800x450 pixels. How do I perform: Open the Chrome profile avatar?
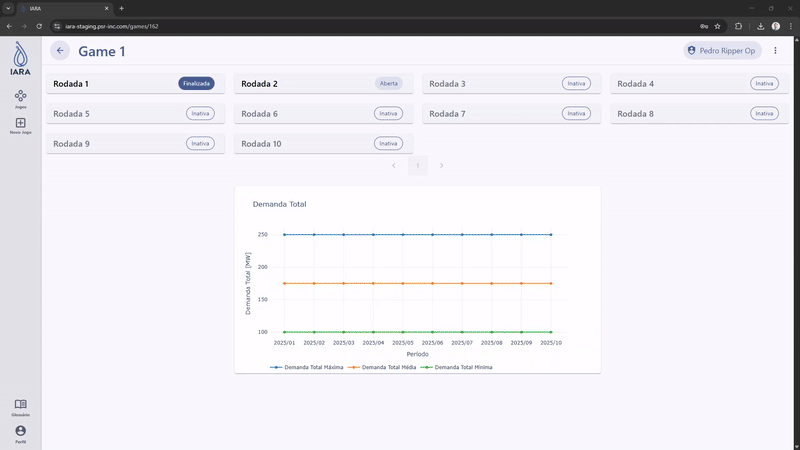(x=776, y=26)
